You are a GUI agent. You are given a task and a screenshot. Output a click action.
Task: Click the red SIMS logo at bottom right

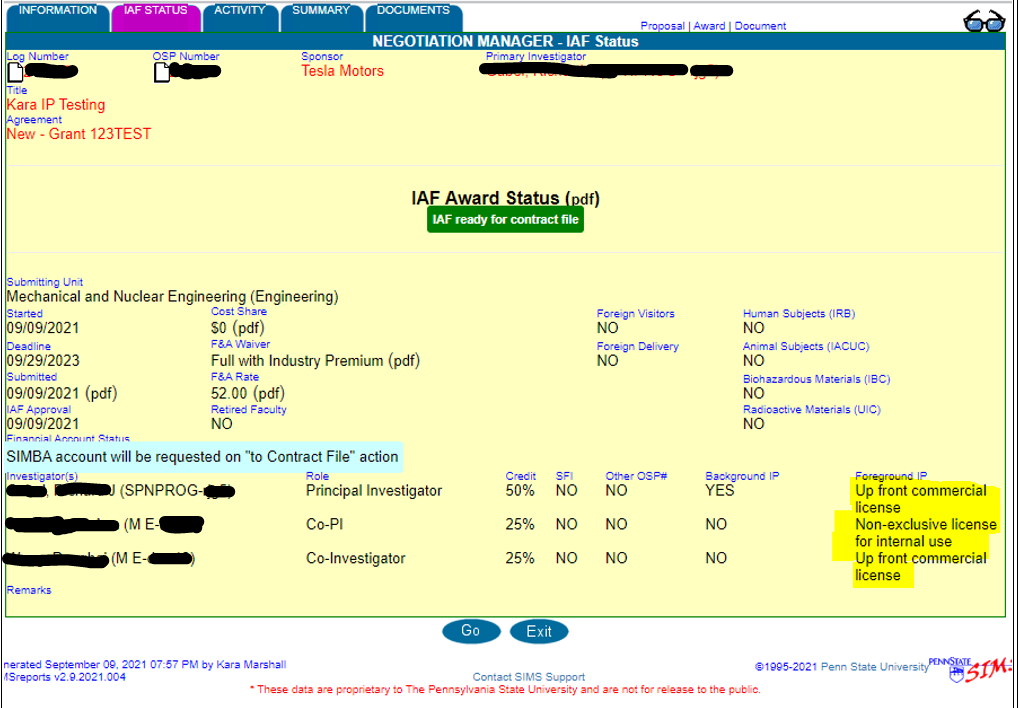pos(993,670)
